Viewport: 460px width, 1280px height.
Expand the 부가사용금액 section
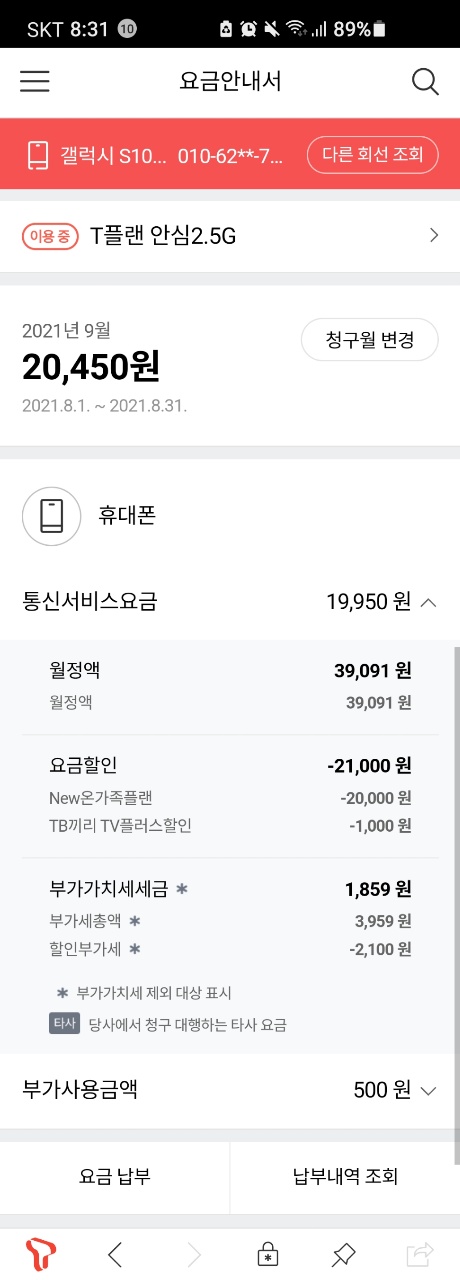(x=428, y=1090)
